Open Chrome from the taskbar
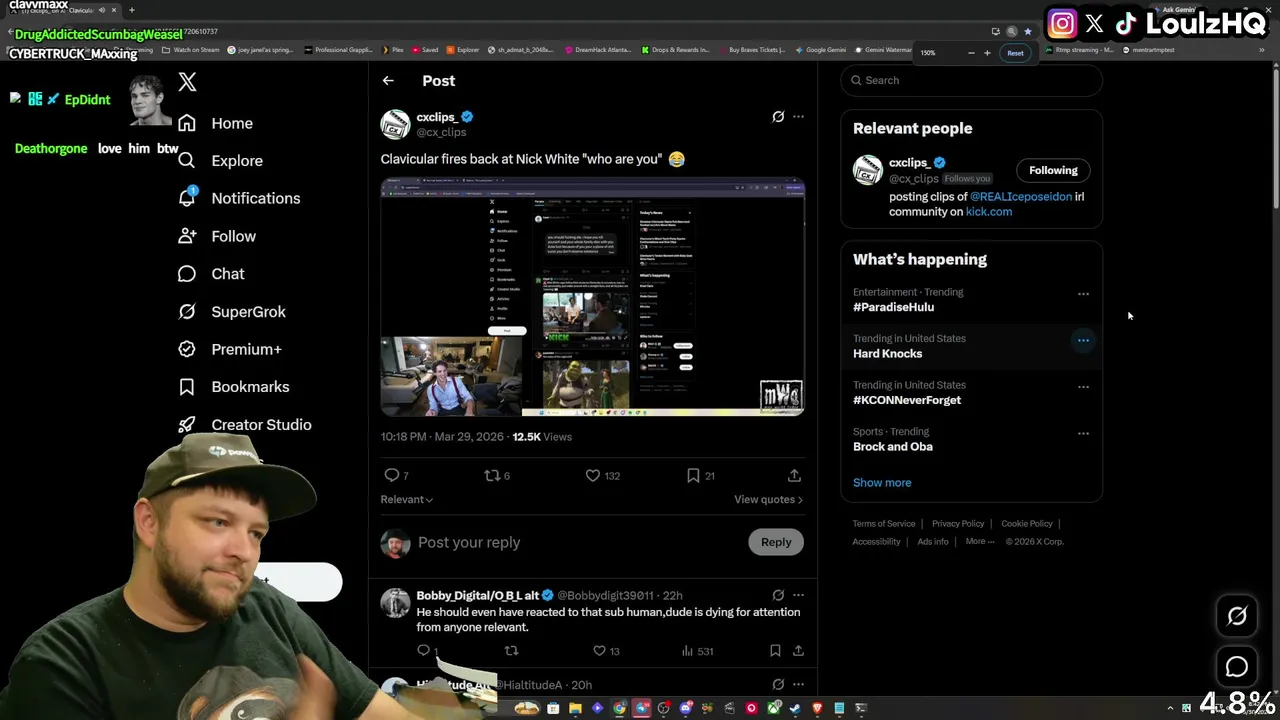The image size is (1280, 720). pos(619,709)
